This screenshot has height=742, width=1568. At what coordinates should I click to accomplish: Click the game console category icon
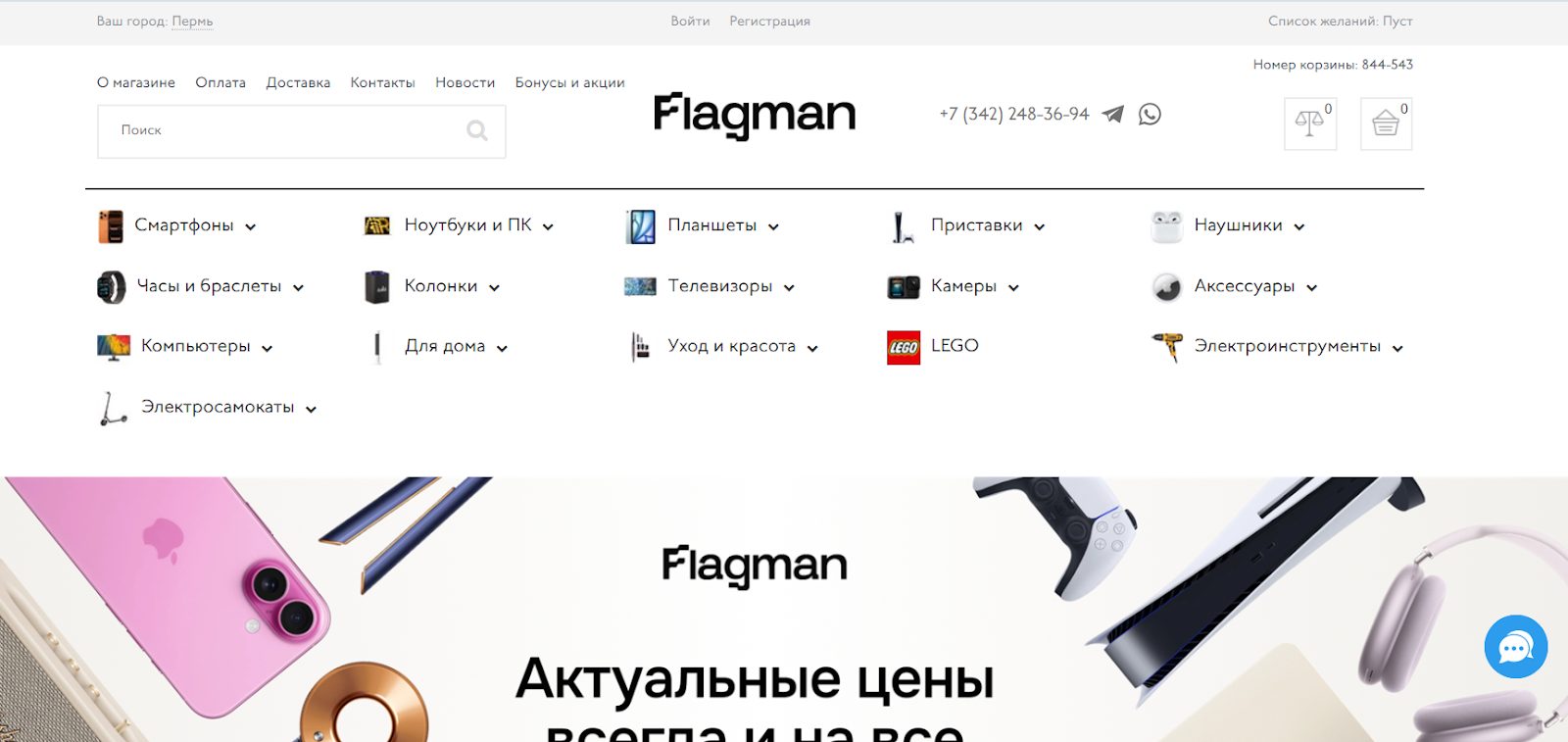point(903,226)
